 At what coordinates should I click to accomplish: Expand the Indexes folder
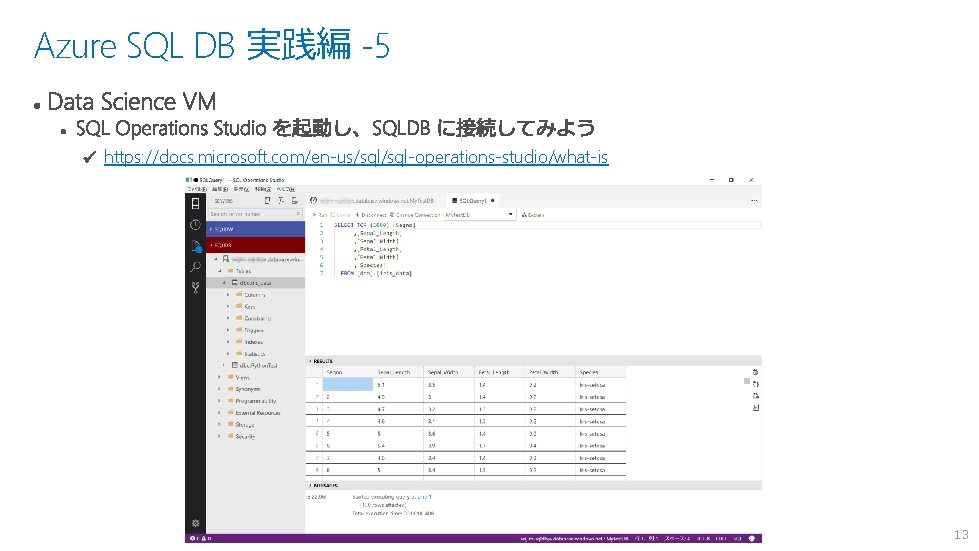point(228,342)
